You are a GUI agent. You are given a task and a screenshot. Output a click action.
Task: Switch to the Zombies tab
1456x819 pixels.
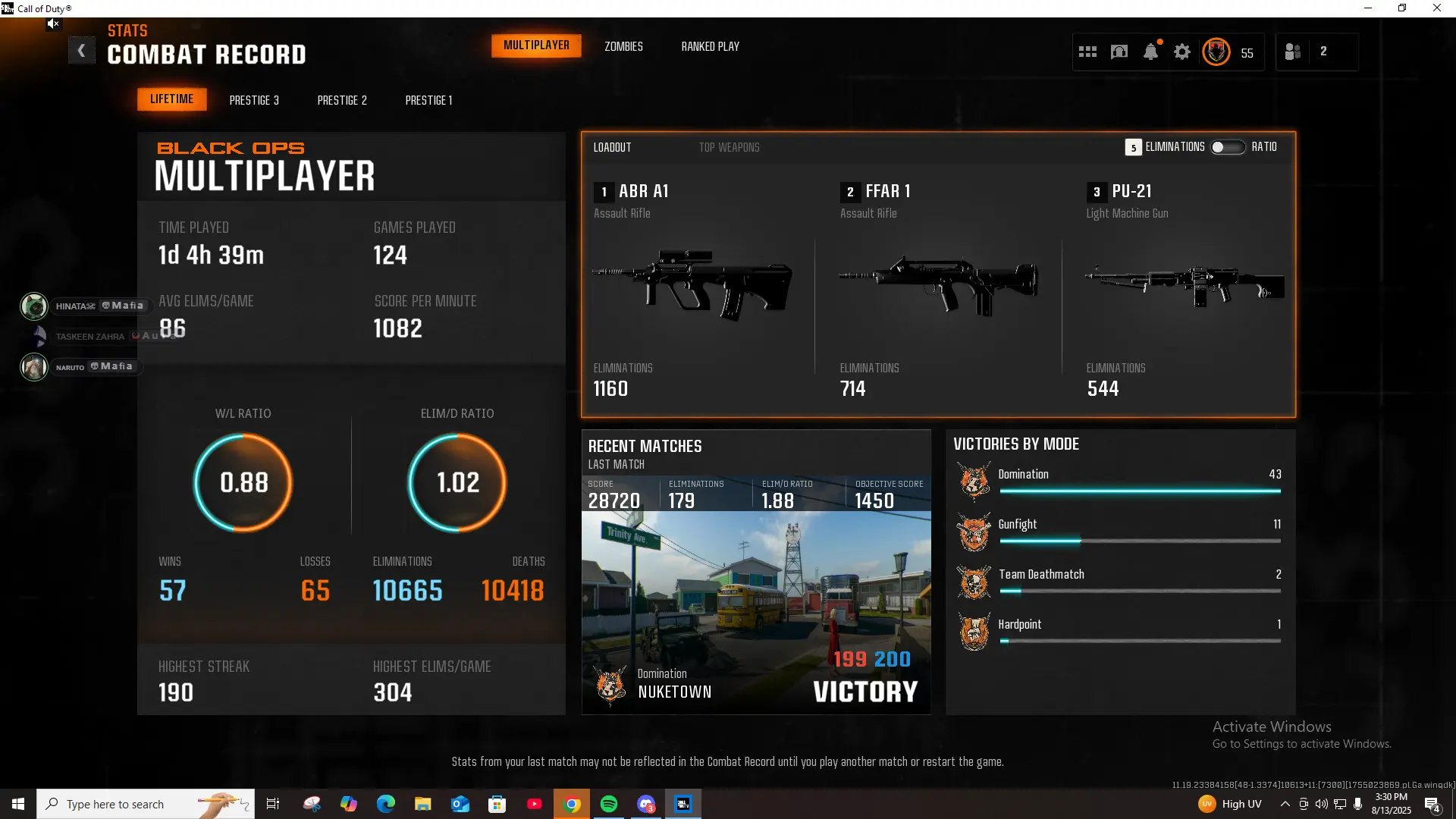point(623,46)
